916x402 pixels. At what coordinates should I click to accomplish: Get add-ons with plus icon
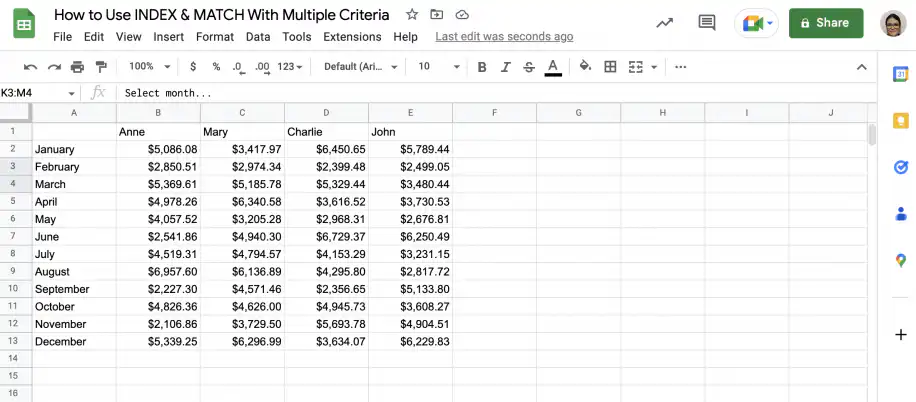pos(900,335)
